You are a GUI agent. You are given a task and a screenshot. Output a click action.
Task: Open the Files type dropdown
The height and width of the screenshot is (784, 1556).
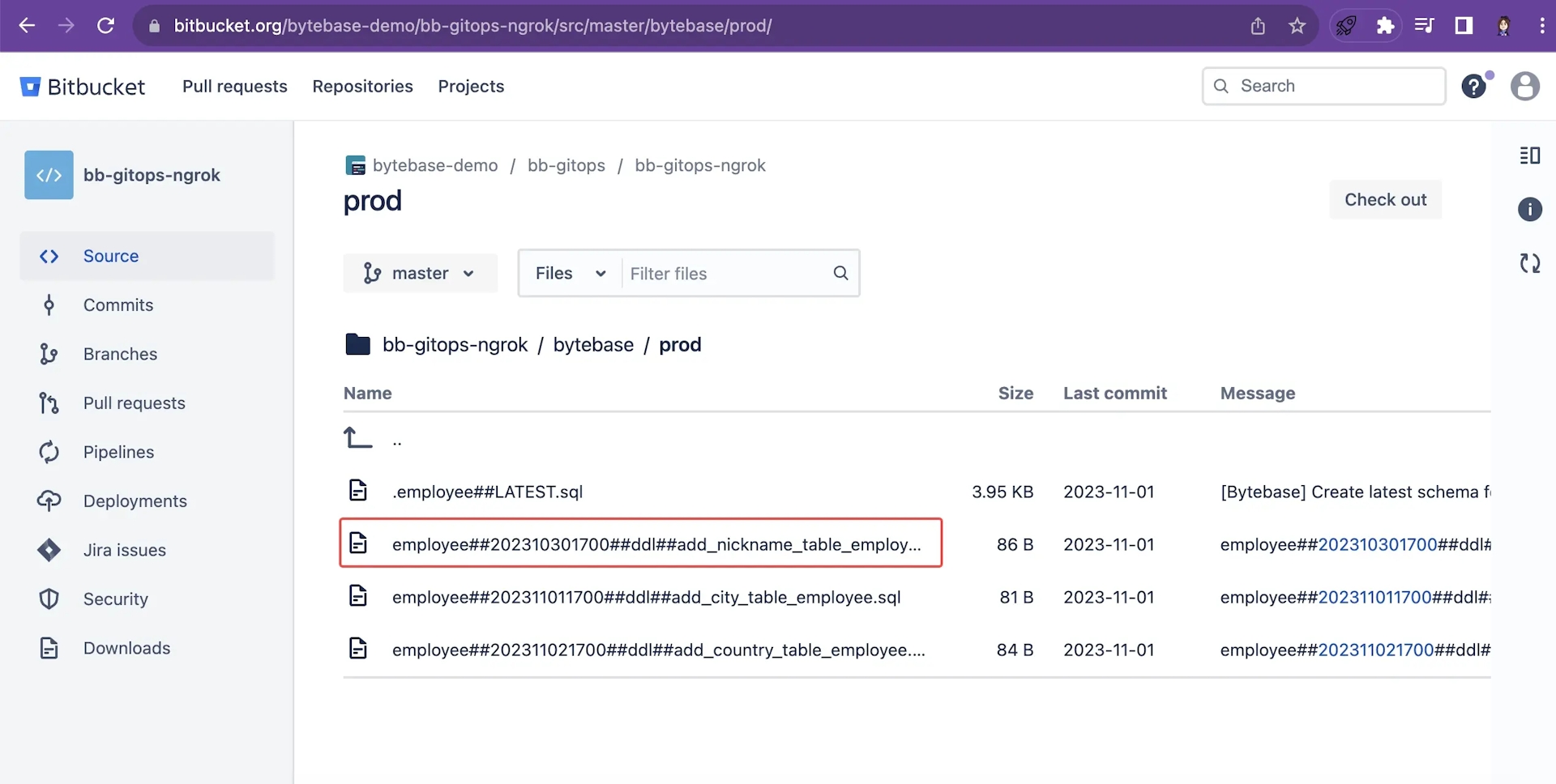pyautogui.click(x=571, y=273)
